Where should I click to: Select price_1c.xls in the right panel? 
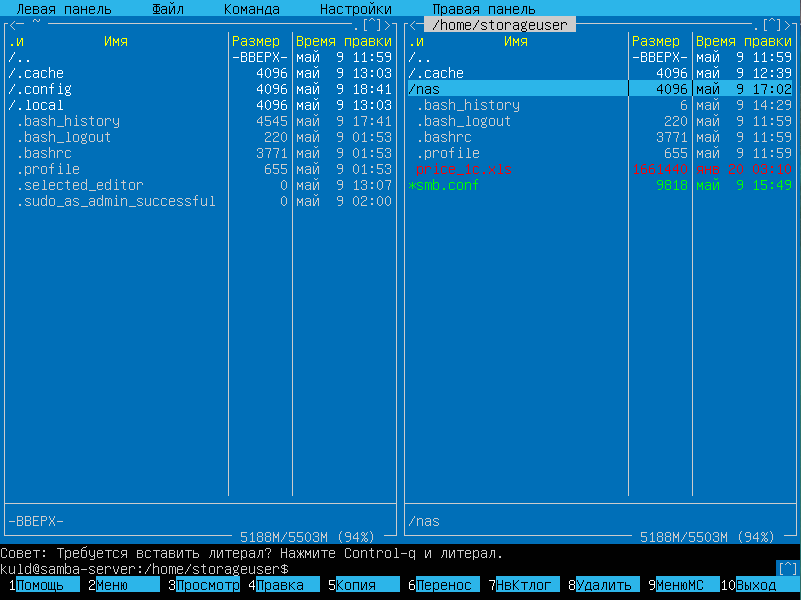468,169
